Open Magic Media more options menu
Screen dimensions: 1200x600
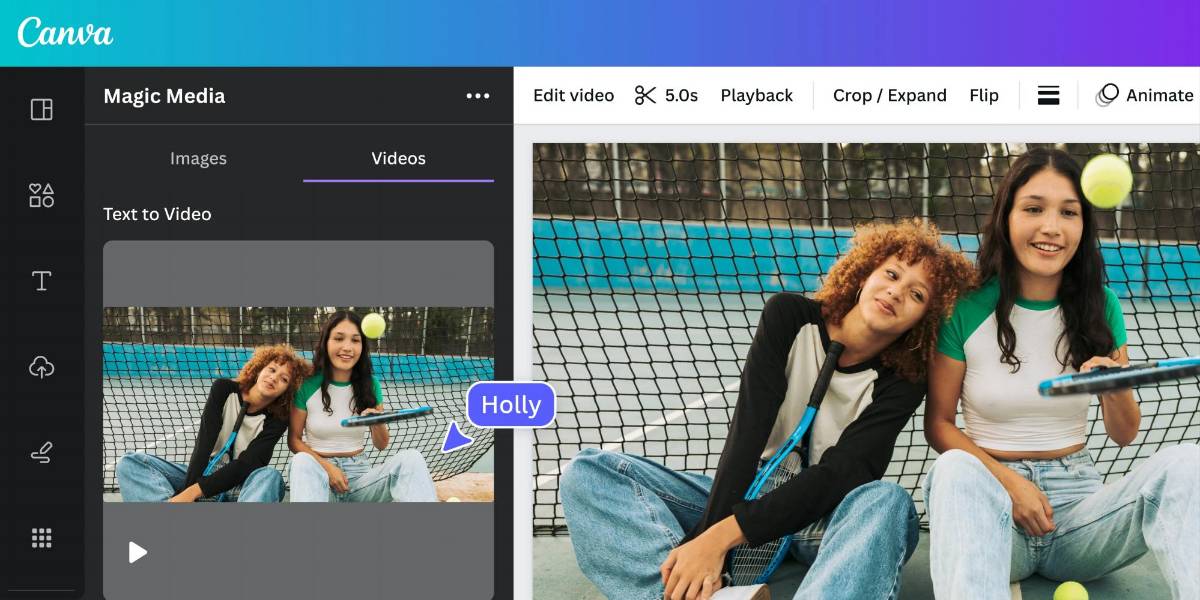[478, 96]
